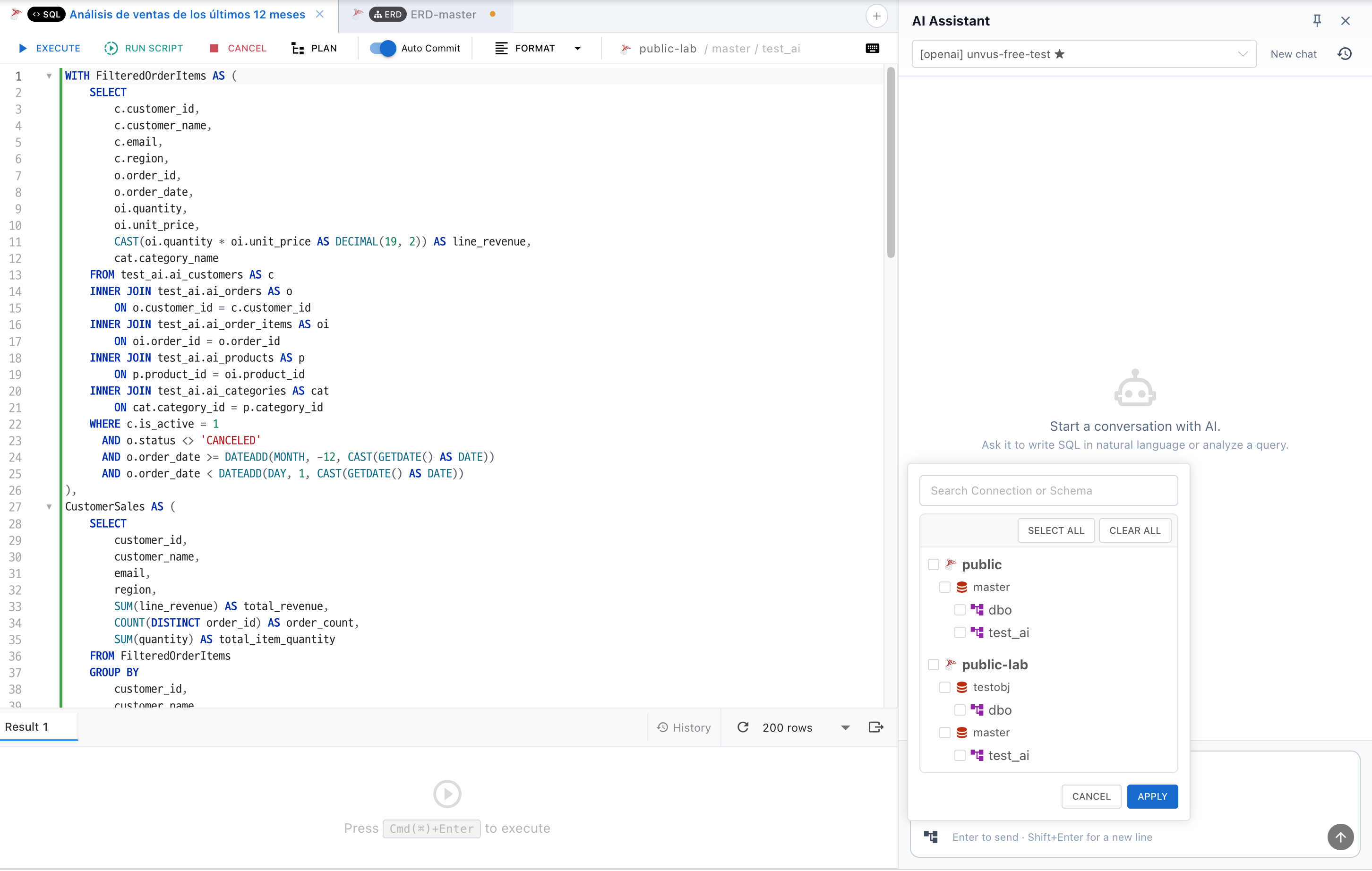Click the testobj database icon
1372x871 pixels.
tap(962, 688)
